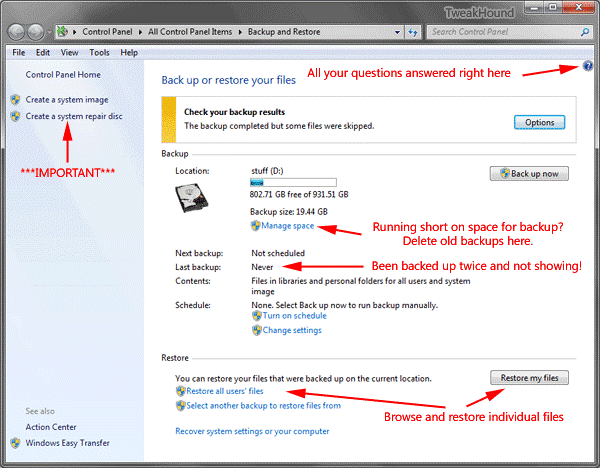Click shield icon beside Windows Easy Transfer
Screen dimensions: 600x468
[15, 443]
